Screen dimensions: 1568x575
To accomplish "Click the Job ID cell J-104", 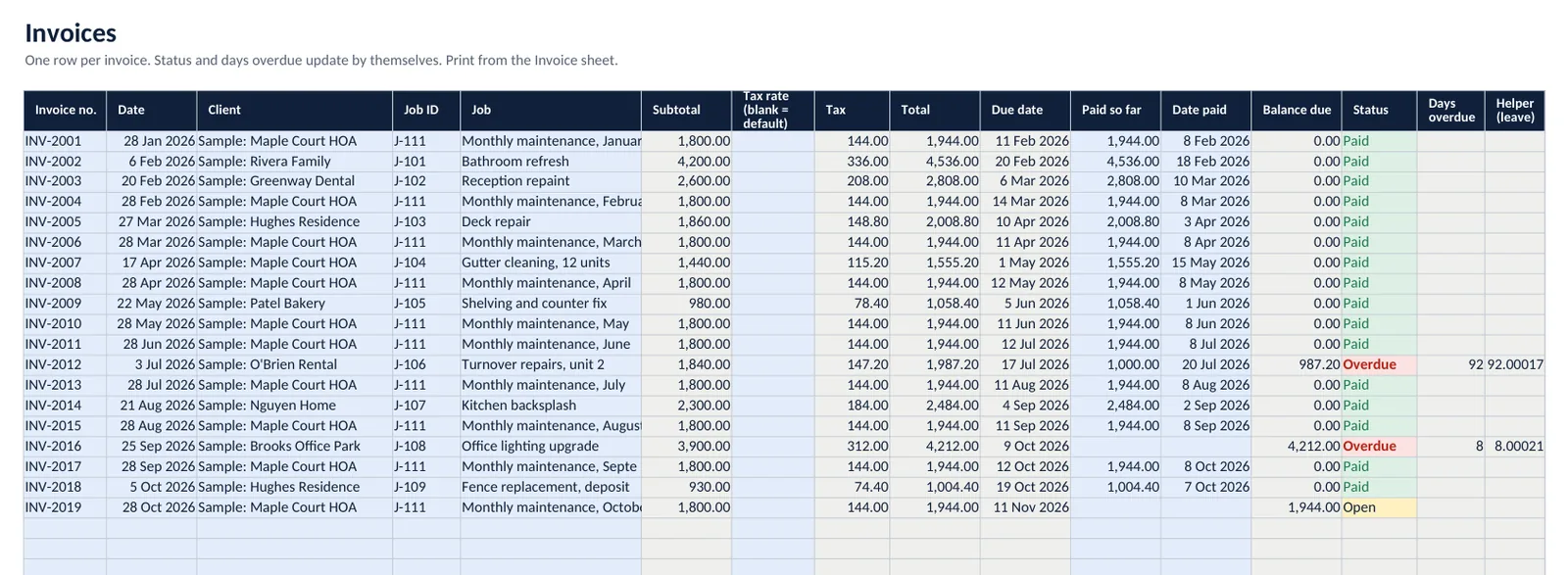I will pyautogui.click(x=426, y=264).
